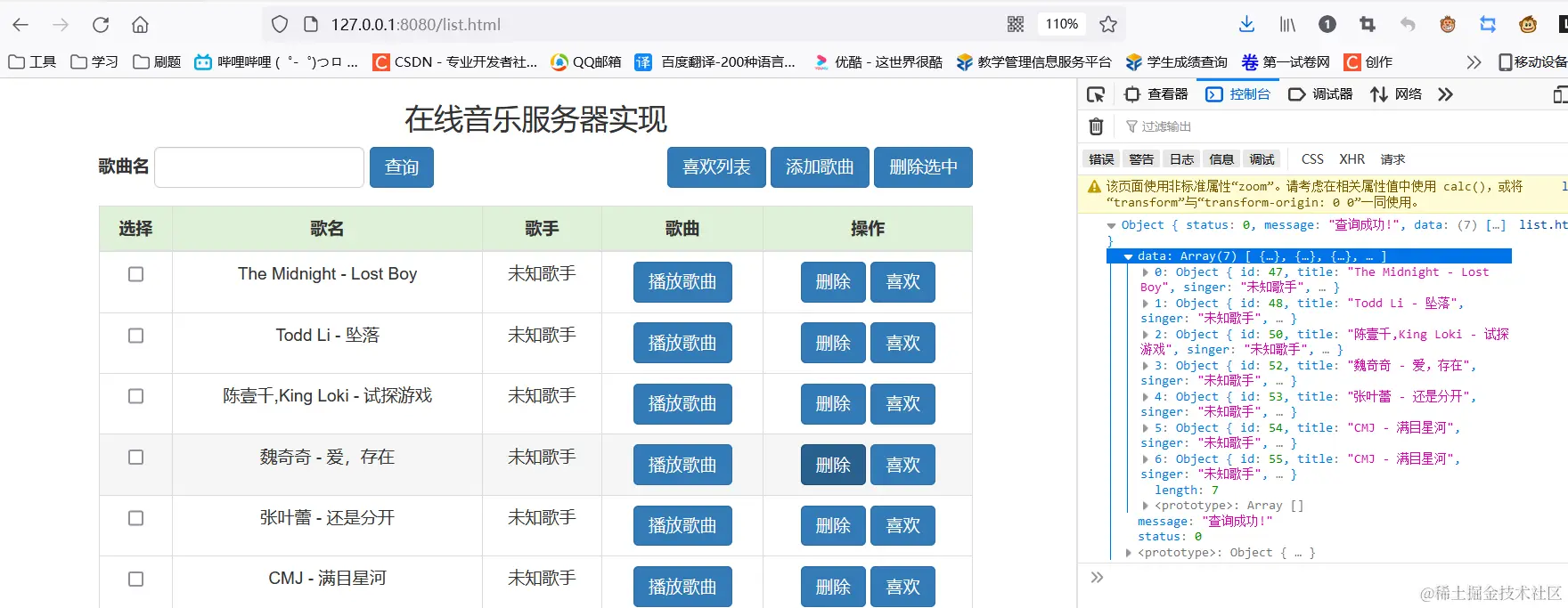Open the 教学管理信息服务平台 bookmark
Viewport: 1568px width, 608px height.
tap(1033, 62)
